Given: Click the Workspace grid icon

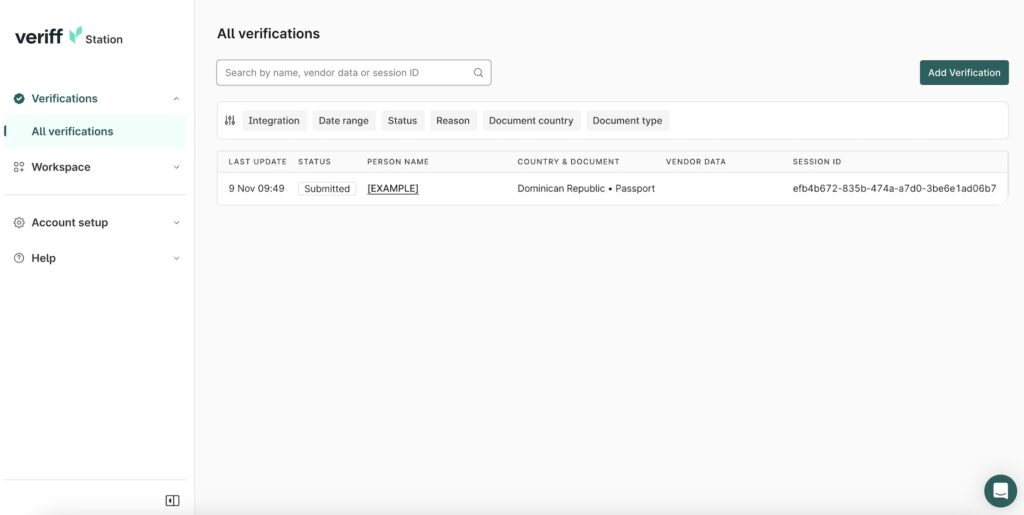Looking at the screenshot, I should tap(19, 167).
